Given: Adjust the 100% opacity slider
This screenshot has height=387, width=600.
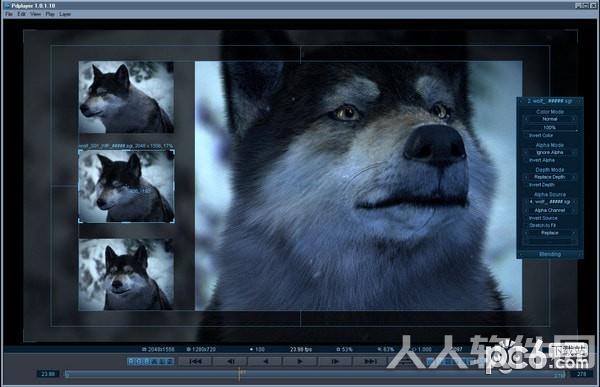Looking at the screenshot, I should (x=550, y=127).
